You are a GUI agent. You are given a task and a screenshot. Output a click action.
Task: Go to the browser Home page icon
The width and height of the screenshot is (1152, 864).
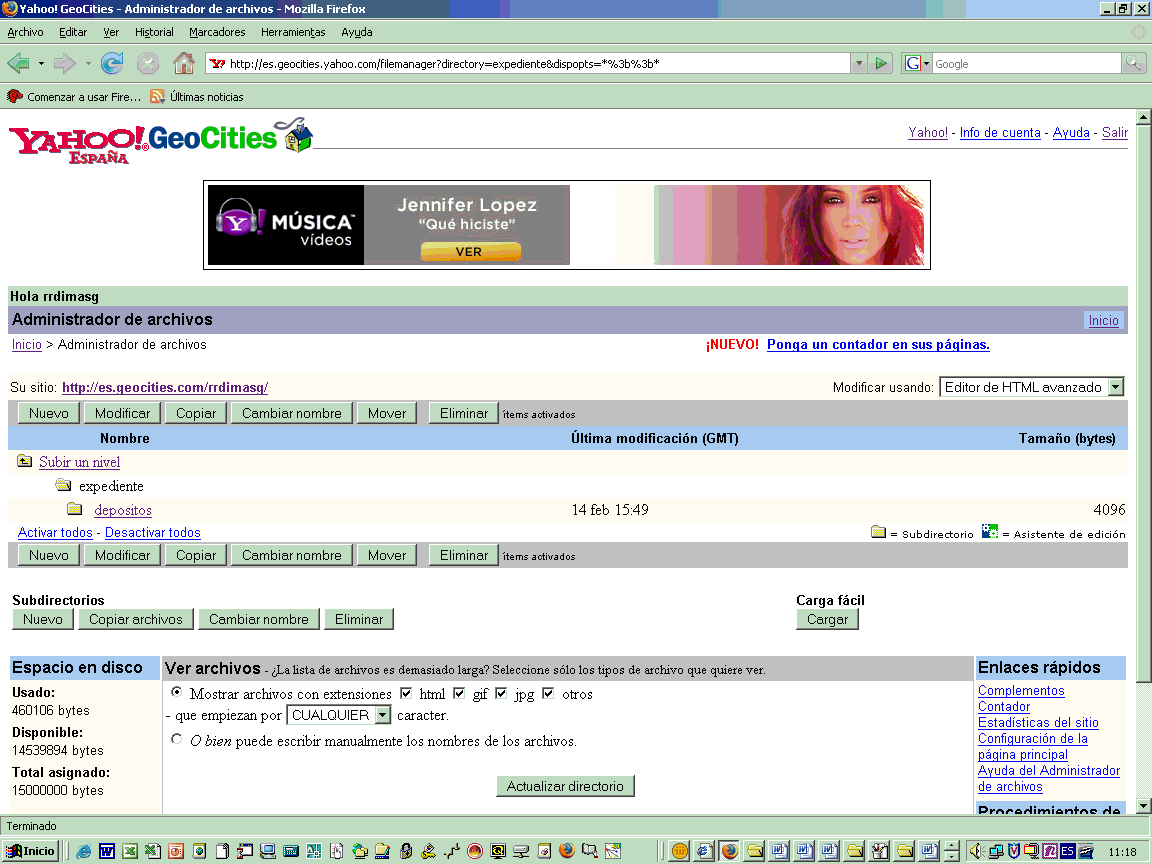tap(184, 63)
